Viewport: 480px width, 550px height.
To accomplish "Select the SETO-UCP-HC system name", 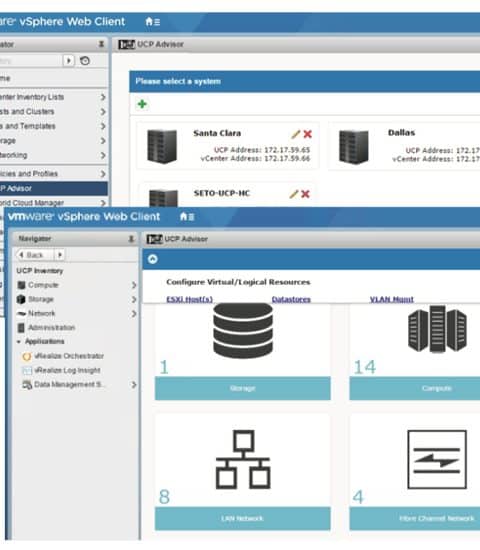I will tap(222, 193).
